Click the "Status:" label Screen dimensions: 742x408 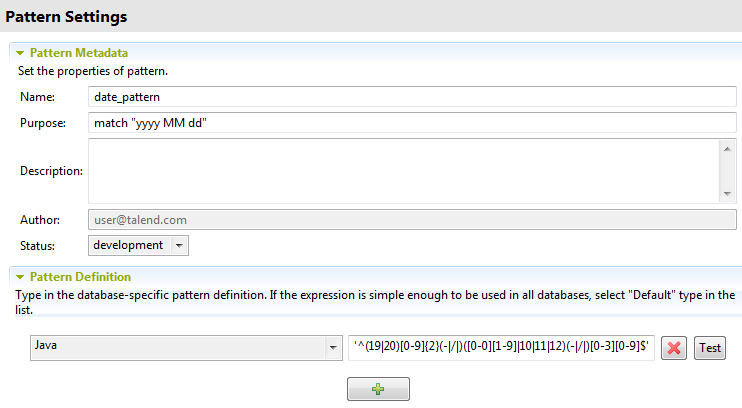(38, 245)
